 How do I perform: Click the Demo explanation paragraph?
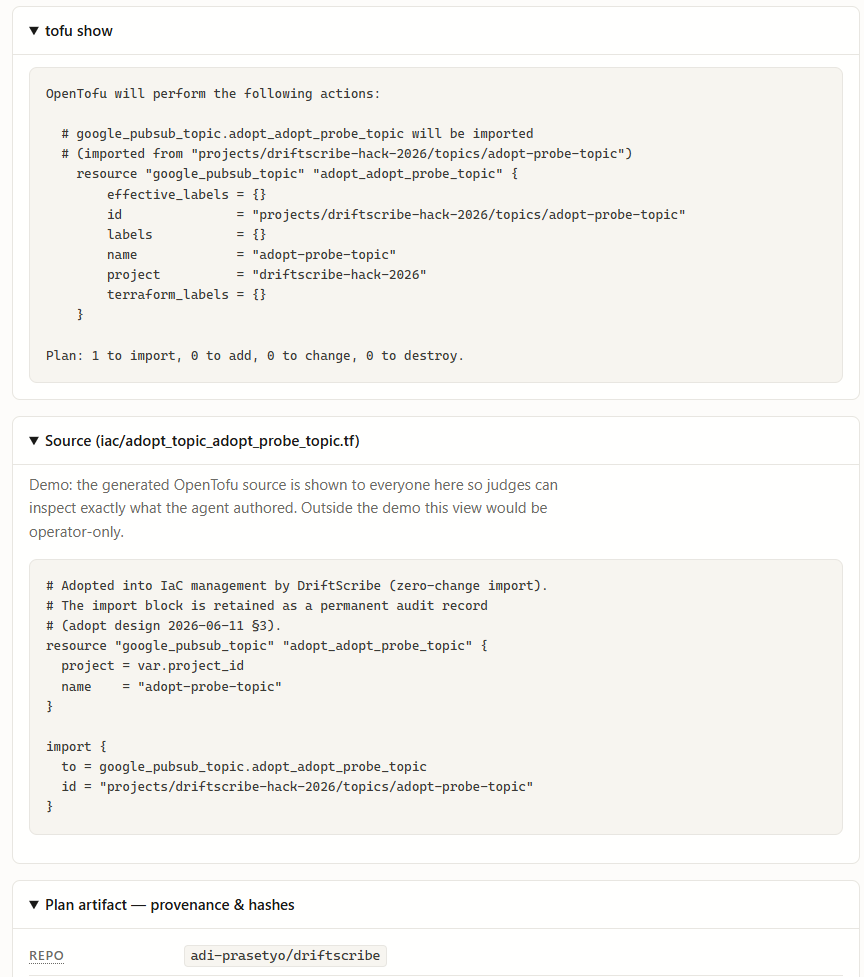293,508
